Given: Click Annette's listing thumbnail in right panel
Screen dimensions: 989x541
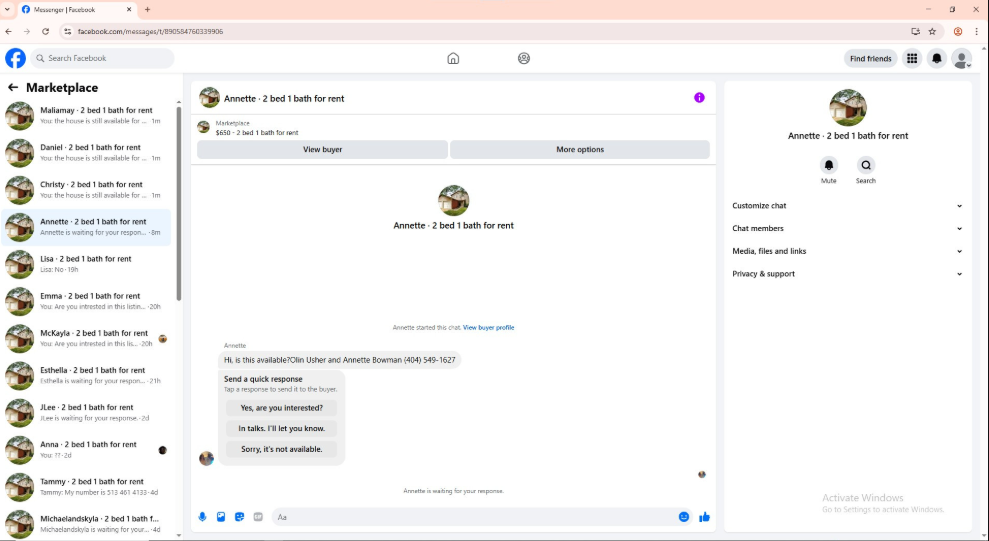Looking at the screenshot, I should (x=848, y=108).
